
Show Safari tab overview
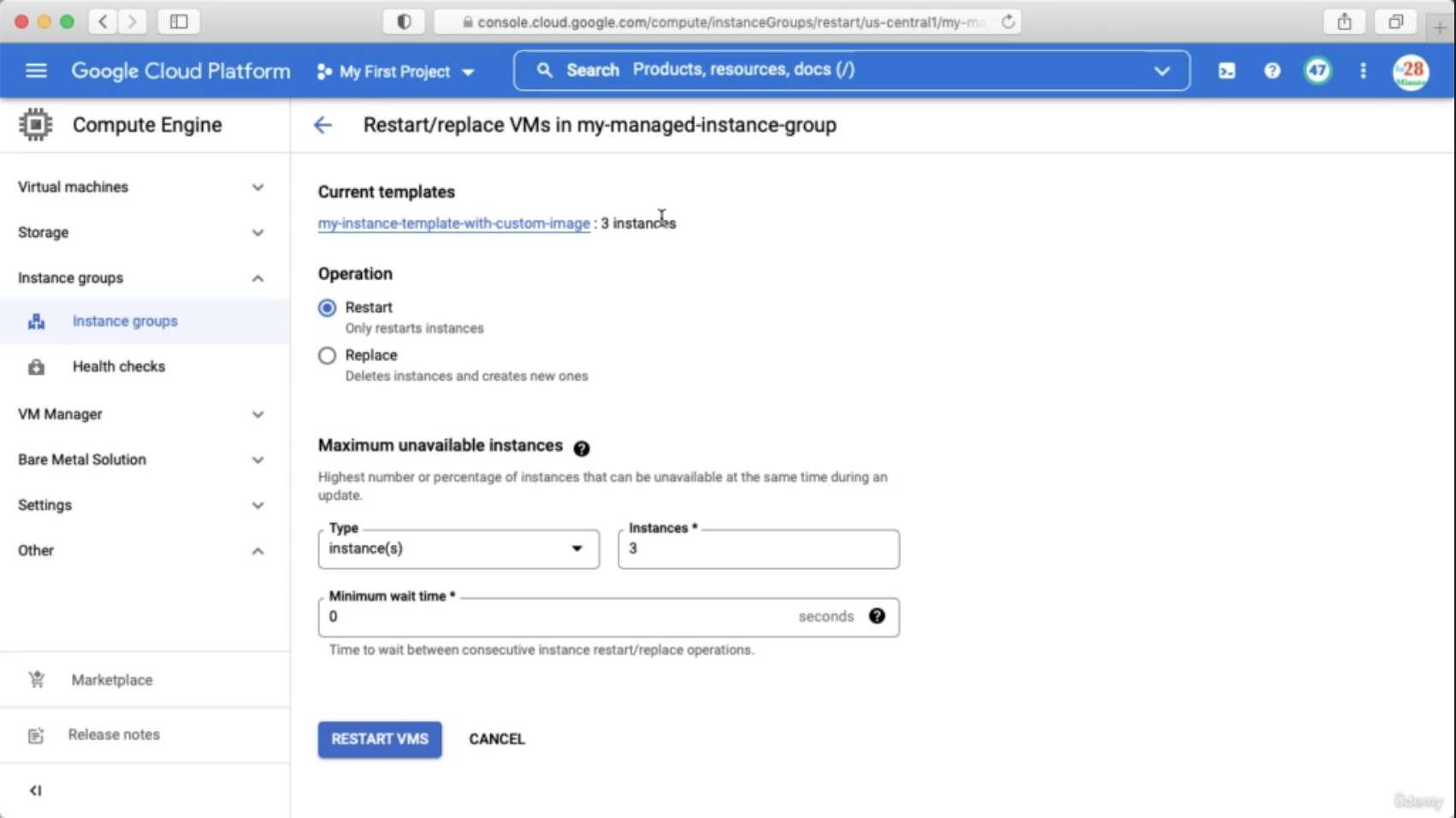point(1396,22)
